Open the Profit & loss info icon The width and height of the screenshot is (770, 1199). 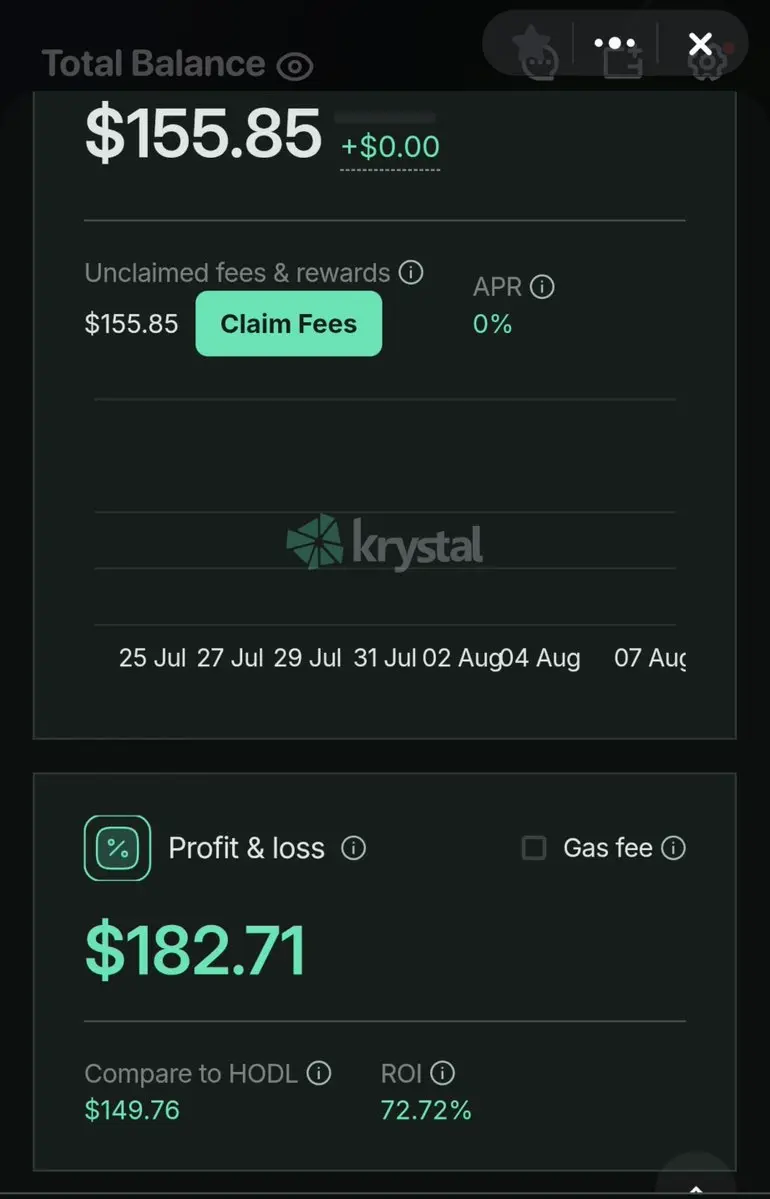(353, 847)
